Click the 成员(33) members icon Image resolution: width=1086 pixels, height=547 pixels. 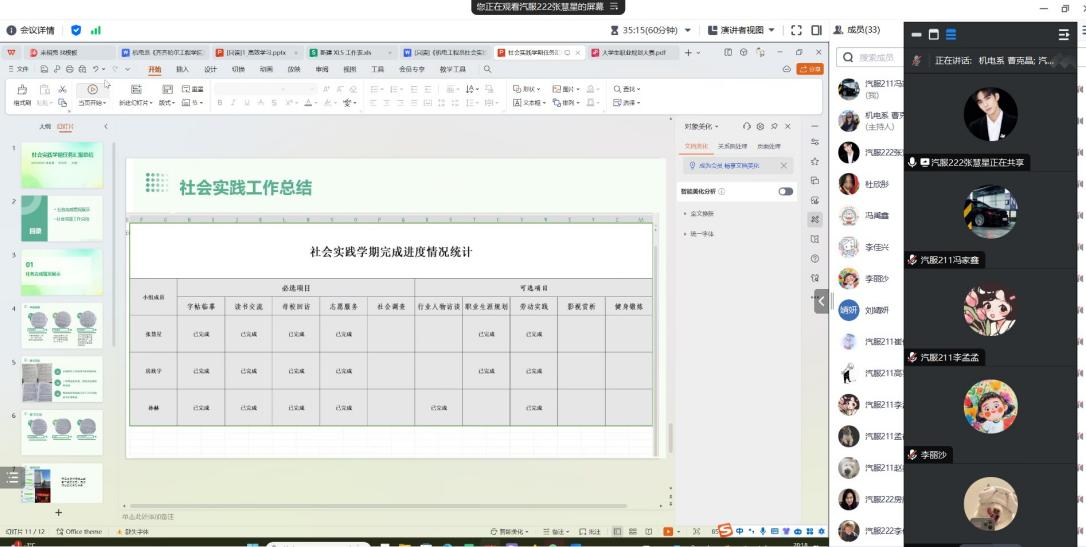pyautogui.click(x=838, y=30)
